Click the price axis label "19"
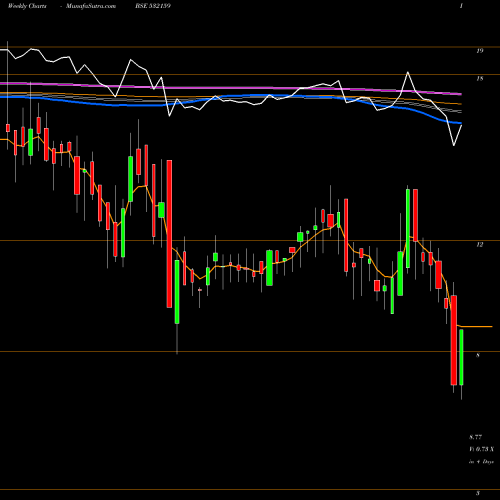The height and width of the screenshot is (500, 500). tap(479, 51)
